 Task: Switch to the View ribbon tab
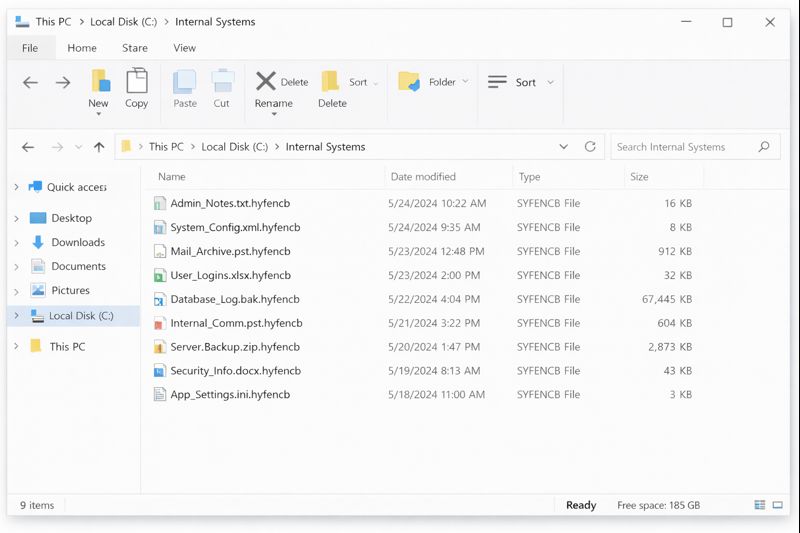coord(184,48)
